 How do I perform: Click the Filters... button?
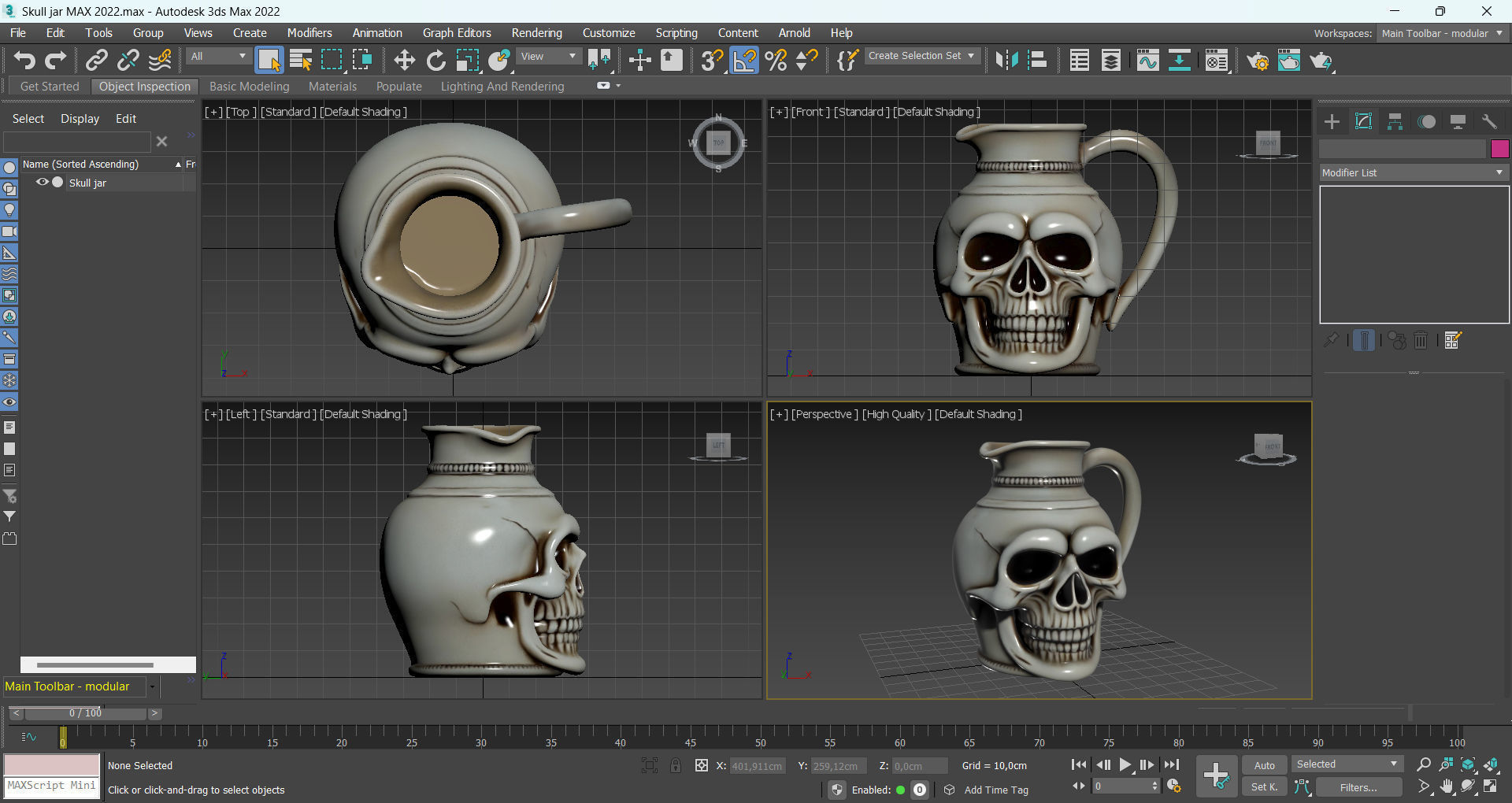click(1358, 787)
